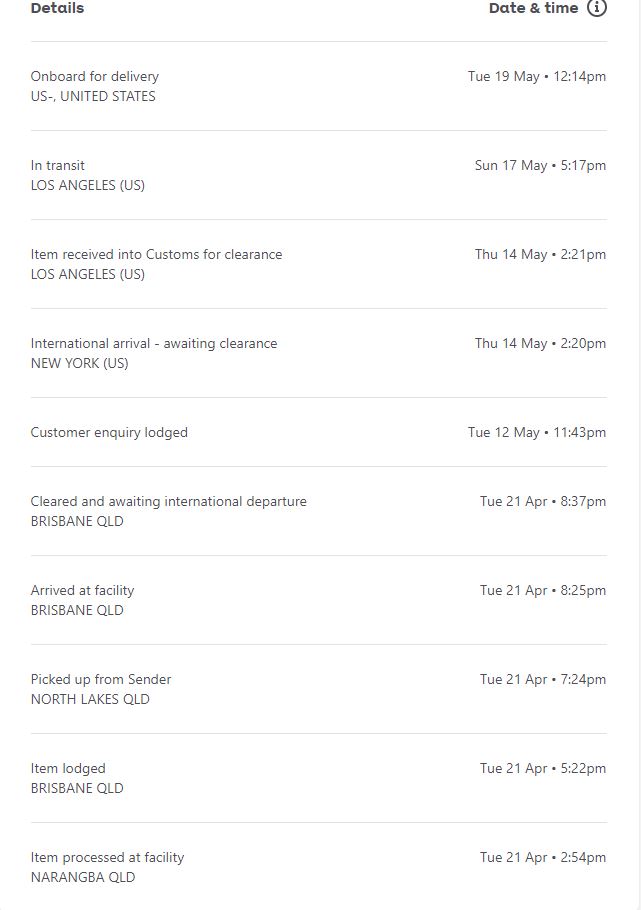
Task: Select Cleared and awaiting international departure
Action: (168, 501)
